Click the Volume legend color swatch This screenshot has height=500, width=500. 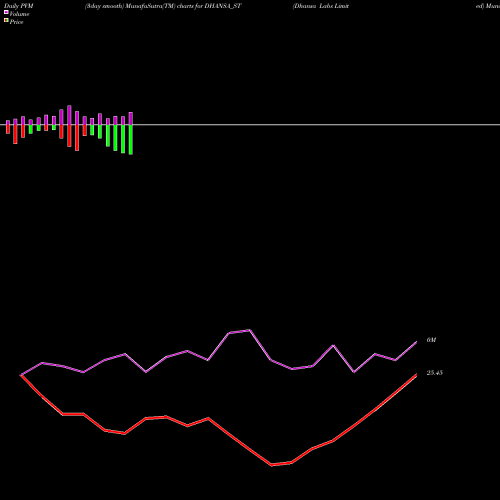pyautogui.click(x=6, y=12)
